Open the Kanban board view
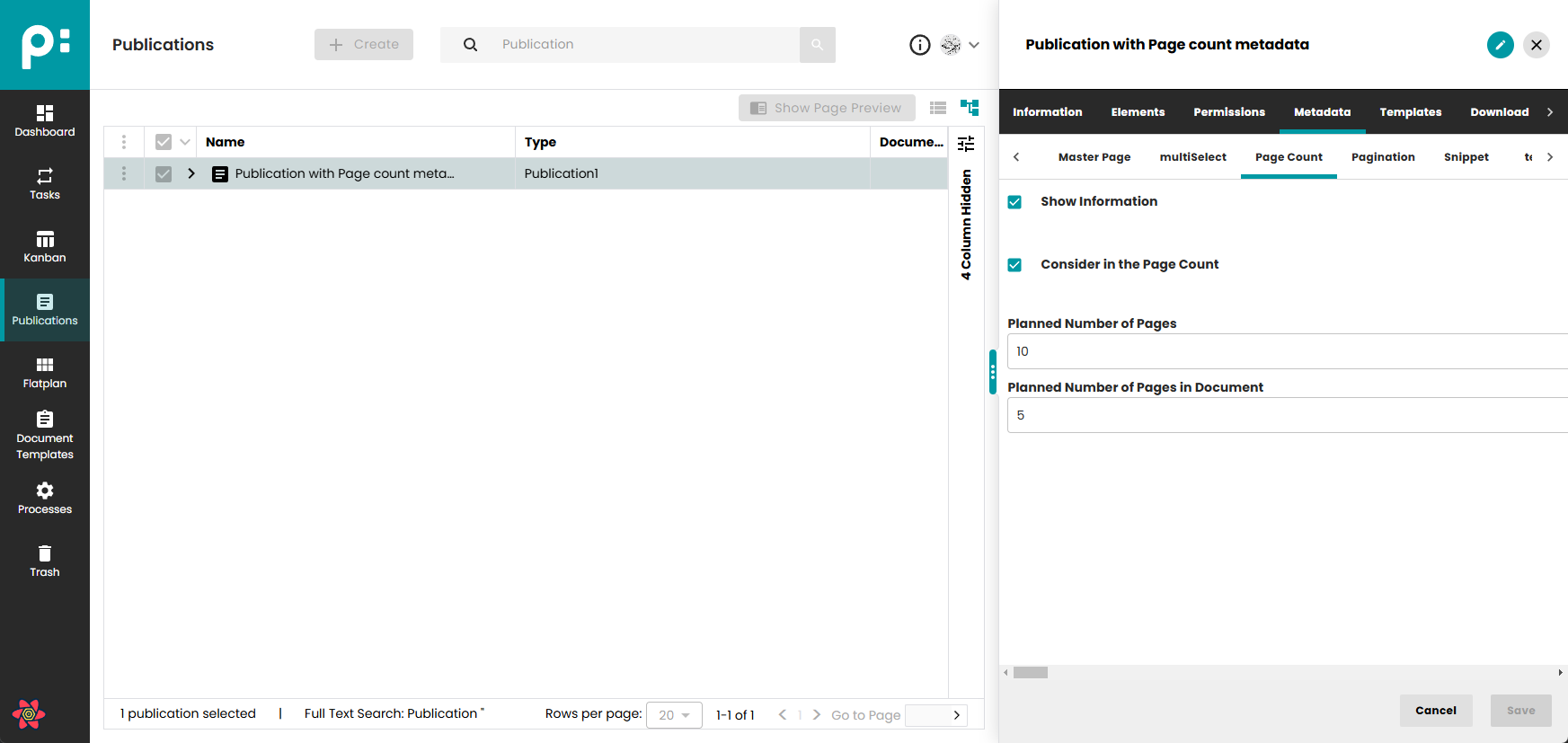The image size is (1568, 743). click(x=44, y=247)
